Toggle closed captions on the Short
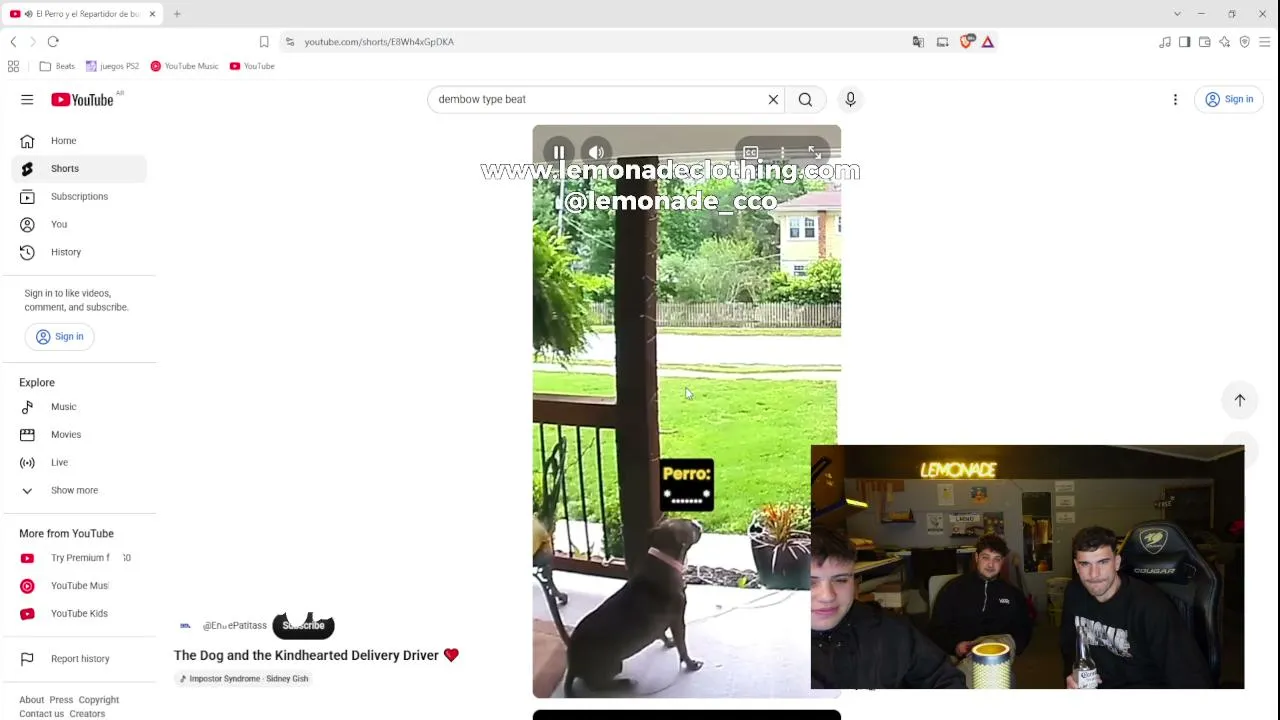1280x720 pixels. point(750,153)
